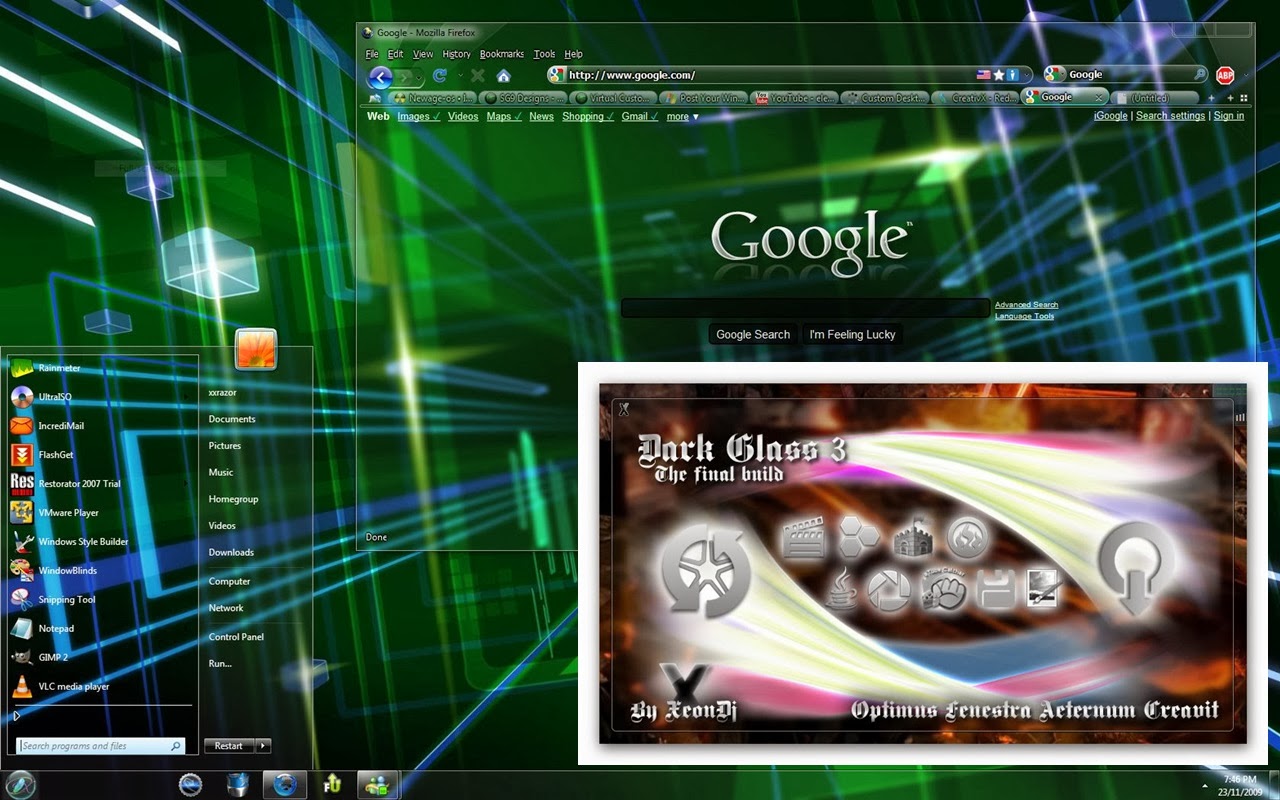
Task: Open a new tab with plus button
Action: 1211,98
